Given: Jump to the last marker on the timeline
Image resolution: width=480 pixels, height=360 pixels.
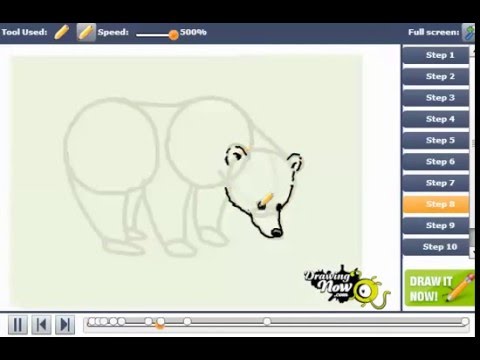Looking at the screenshot, I should pyautogui.click(x=465, y=322).
